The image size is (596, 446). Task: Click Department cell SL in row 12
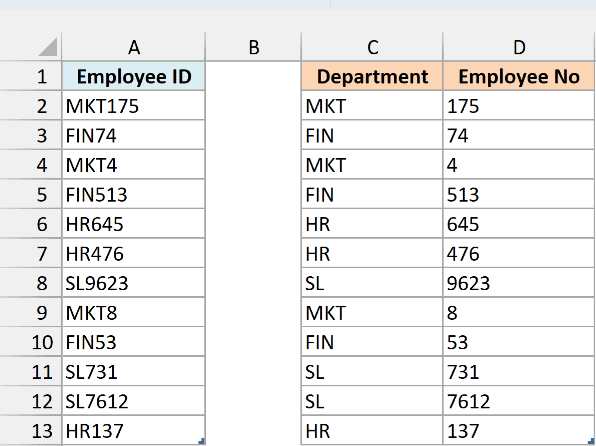[372, 401]
